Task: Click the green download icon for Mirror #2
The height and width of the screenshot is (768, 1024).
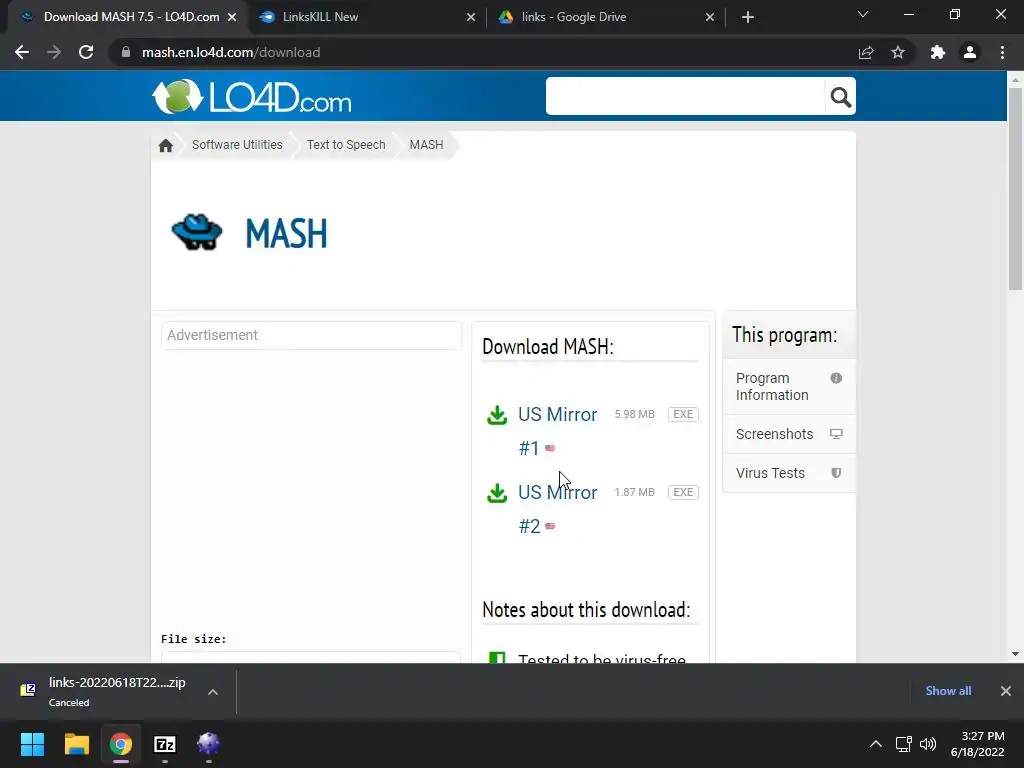Action: (x=497, y=493)
